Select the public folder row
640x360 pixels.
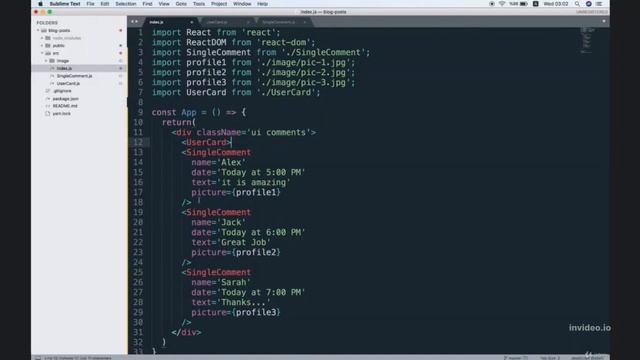[x=79, y=46]
